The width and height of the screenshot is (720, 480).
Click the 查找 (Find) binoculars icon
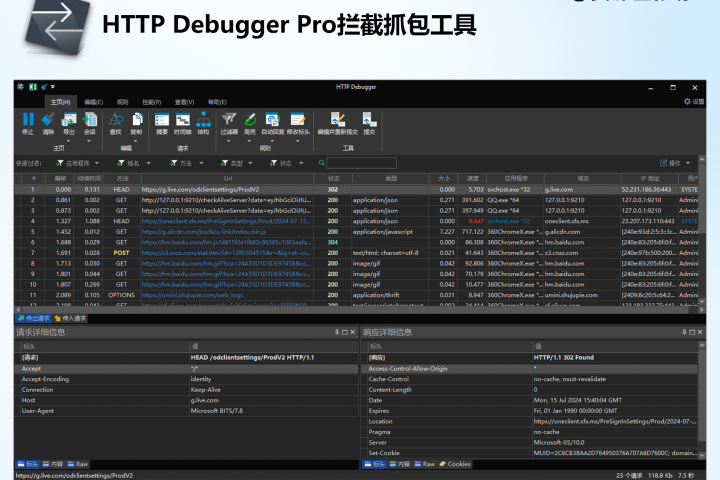coord(115,122)
